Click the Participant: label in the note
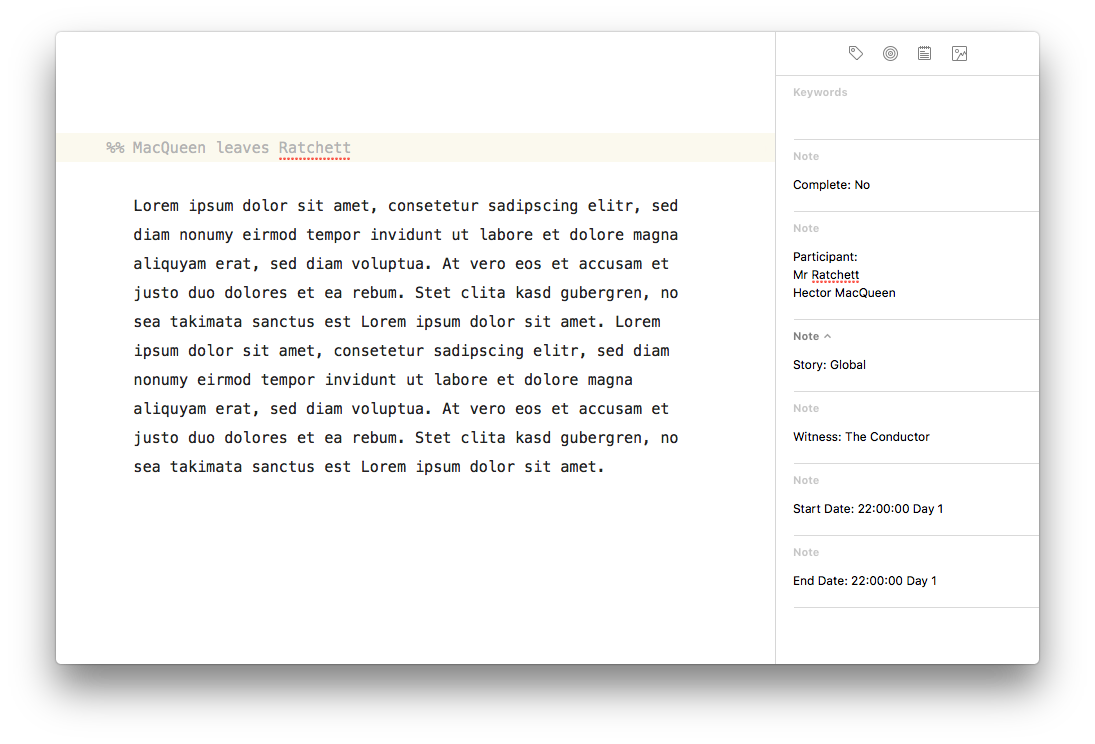Image resolution: width=1095 pixels, height=744 pixels. pyautogui.click(x=825, y=256)
